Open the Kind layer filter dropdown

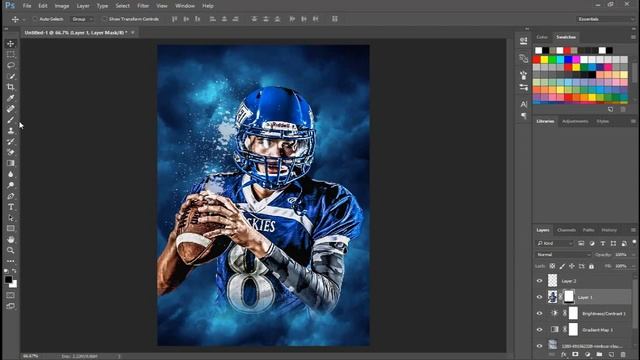click(555, 243)
